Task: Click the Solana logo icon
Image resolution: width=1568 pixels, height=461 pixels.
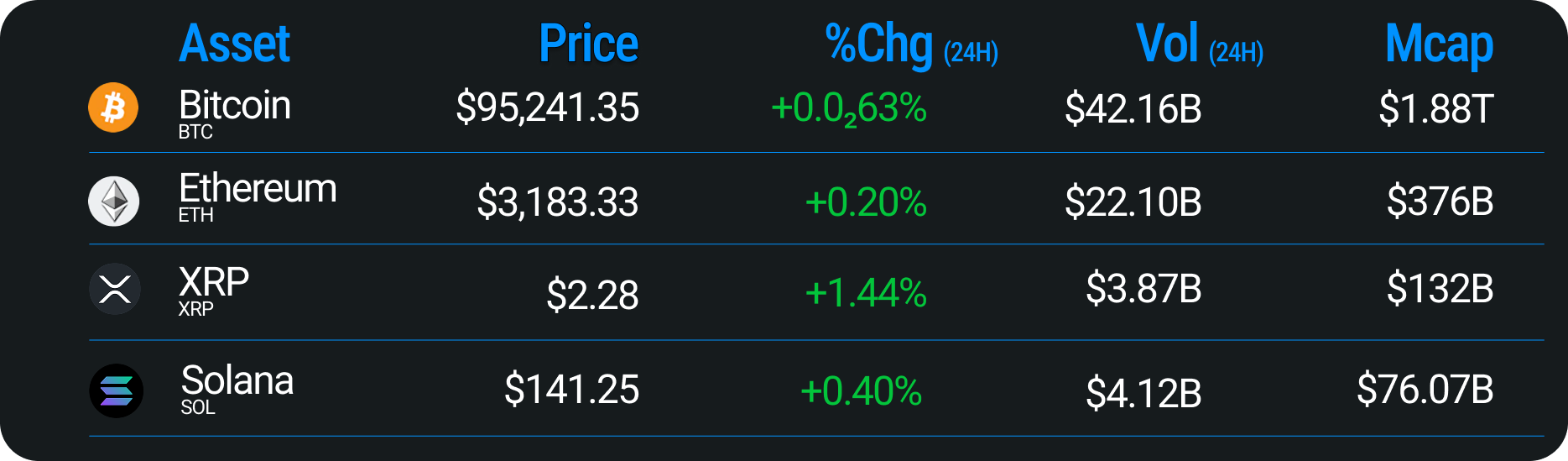Action: click(x=116, y=390)
